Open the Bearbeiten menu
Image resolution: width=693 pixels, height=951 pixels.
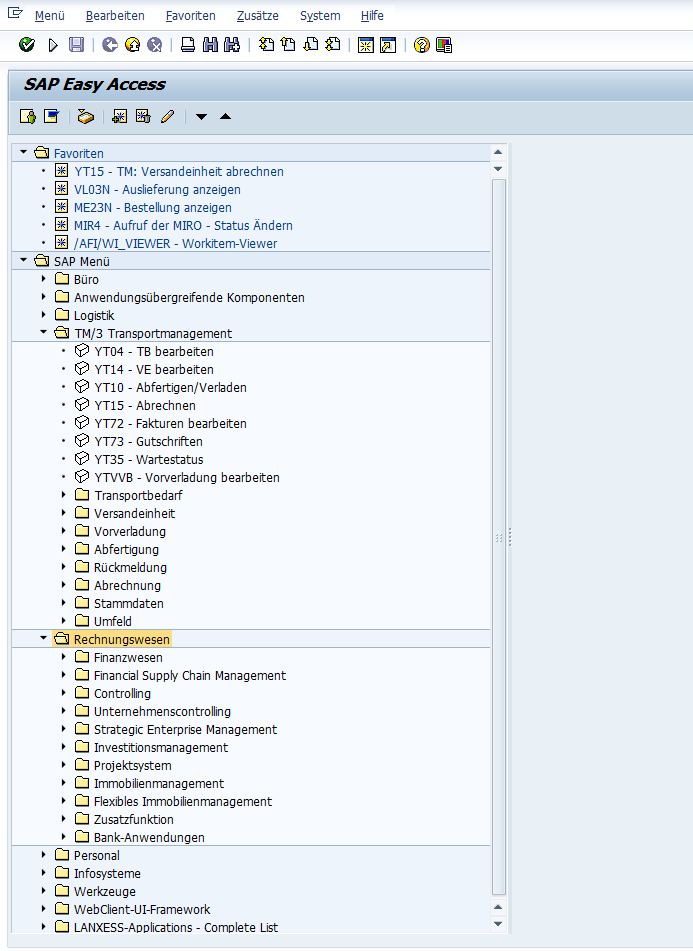coord(115,16)
